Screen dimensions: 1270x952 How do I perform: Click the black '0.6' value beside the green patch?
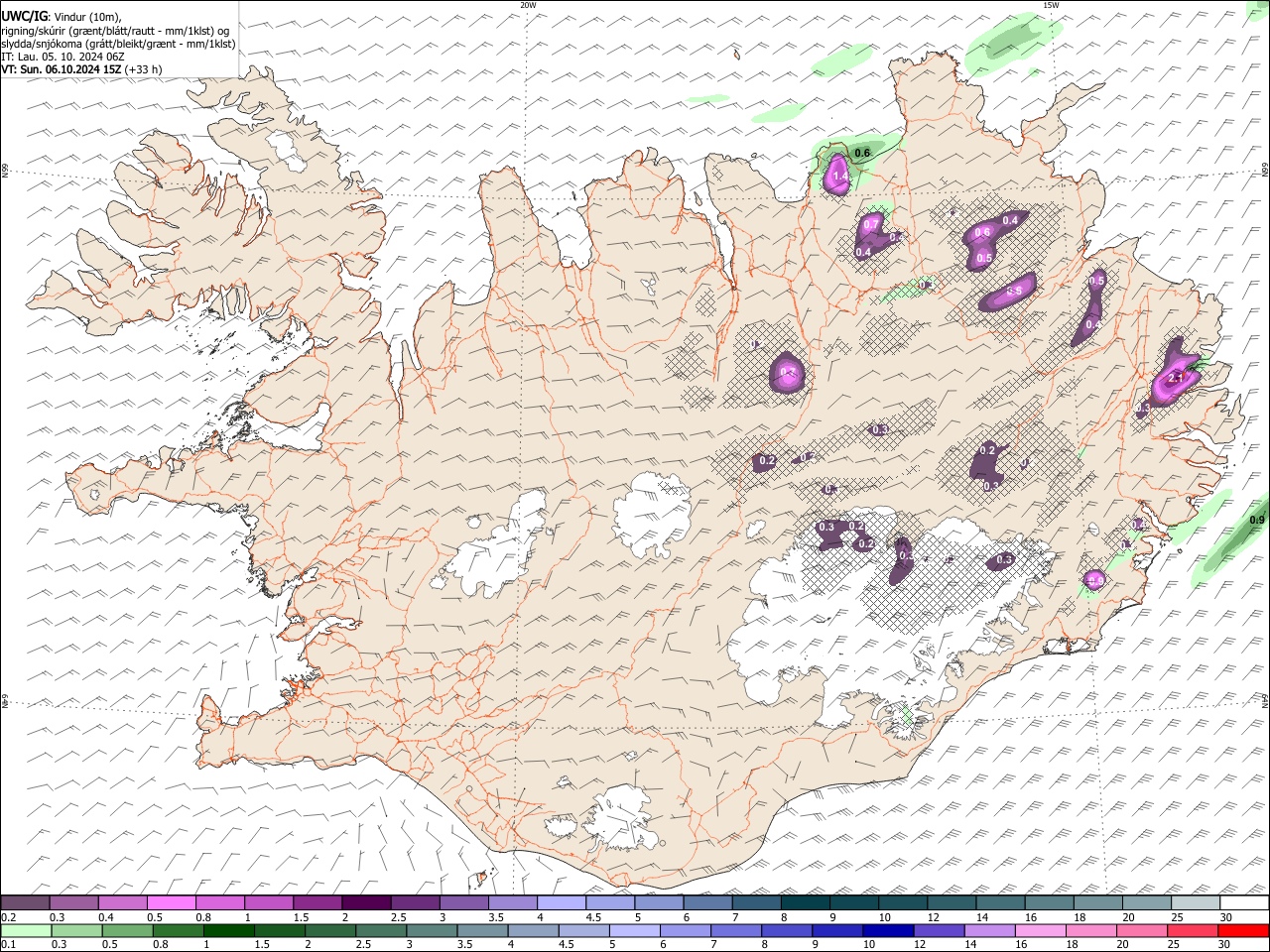pos(862,153)
